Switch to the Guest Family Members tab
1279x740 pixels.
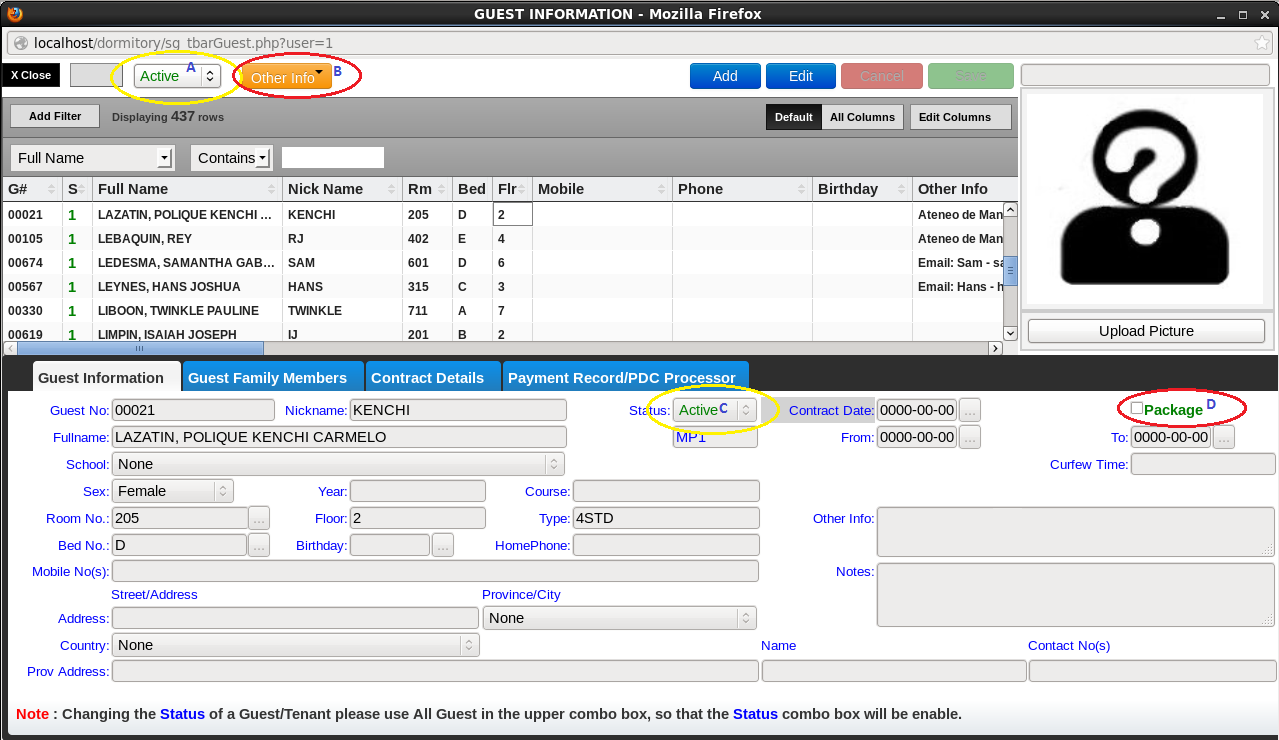point(267,378)
